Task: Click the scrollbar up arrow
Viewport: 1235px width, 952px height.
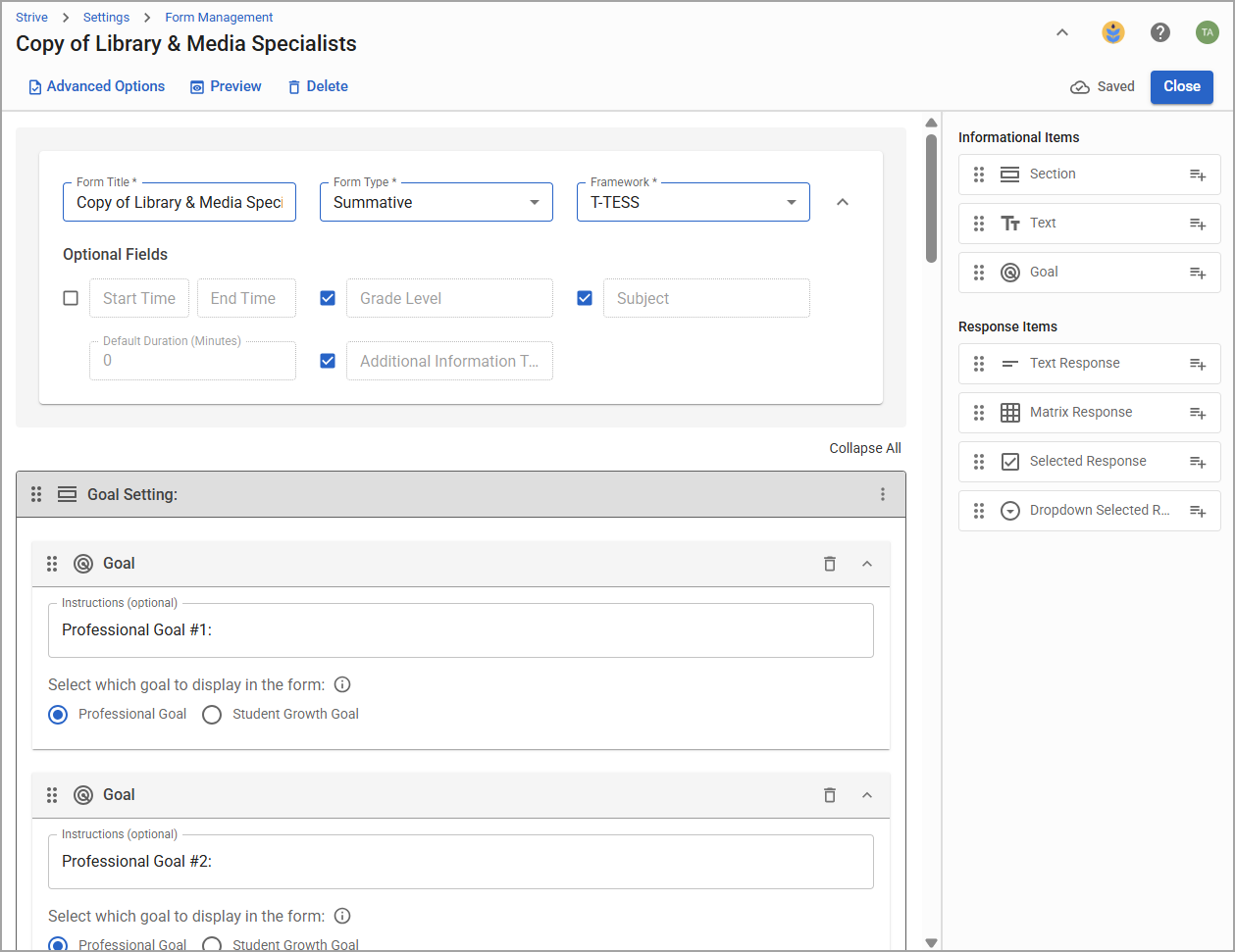Action: click(932, 123)
